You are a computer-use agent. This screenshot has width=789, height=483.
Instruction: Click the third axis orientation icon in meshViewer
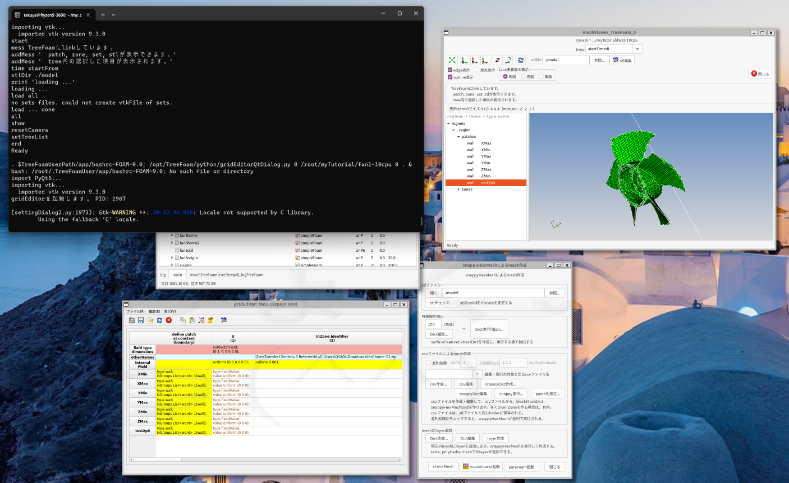coord(485,60)
